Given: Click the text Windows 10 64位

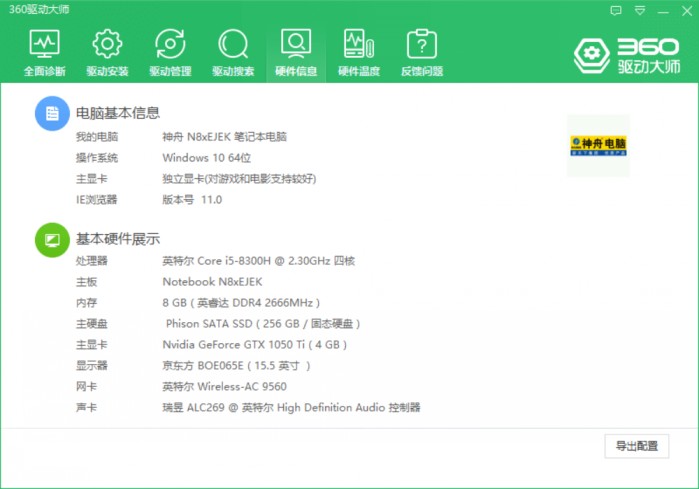Looking at the screenshot, I should 206,158.
